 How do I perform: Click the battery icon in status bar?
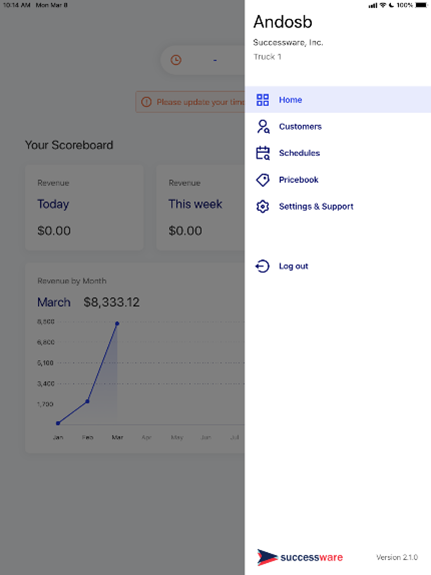coord(421,5)
